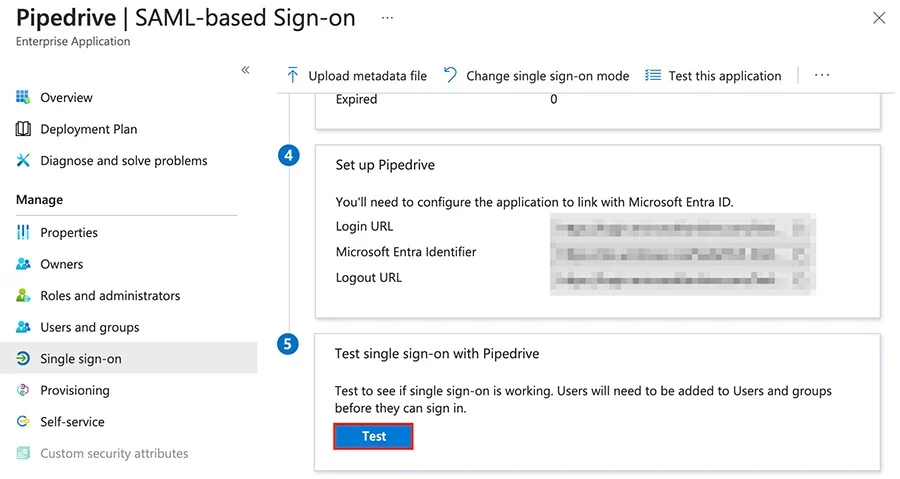
Task: Open Custom security attributes item
Action: click(x=114, y=453)
